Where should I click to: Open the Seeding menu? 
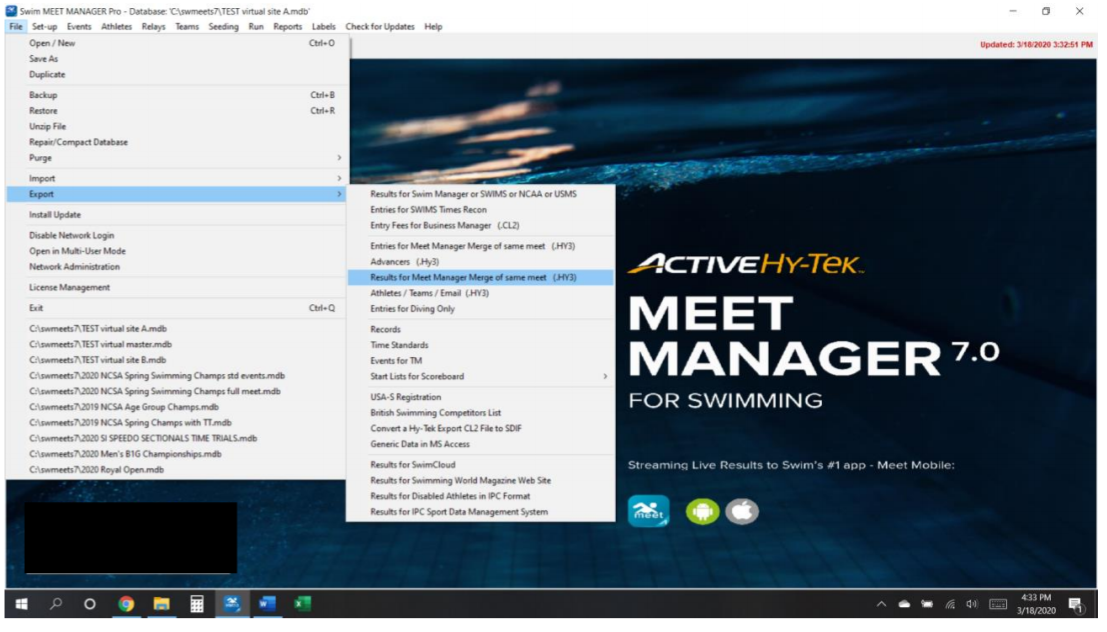pyautogui.click(x=223, y=27)
